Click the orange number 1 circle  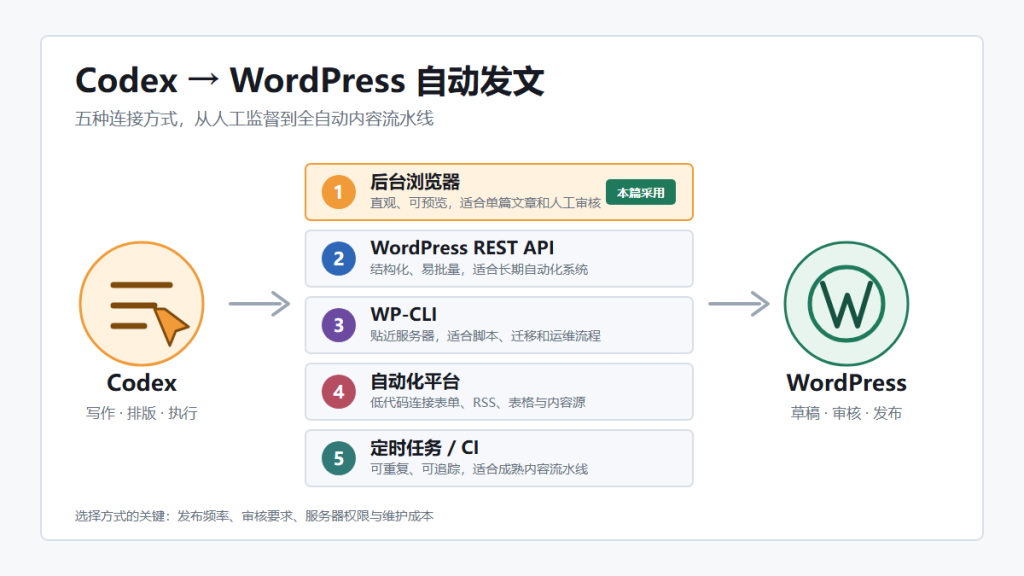(x=338, y=192)
